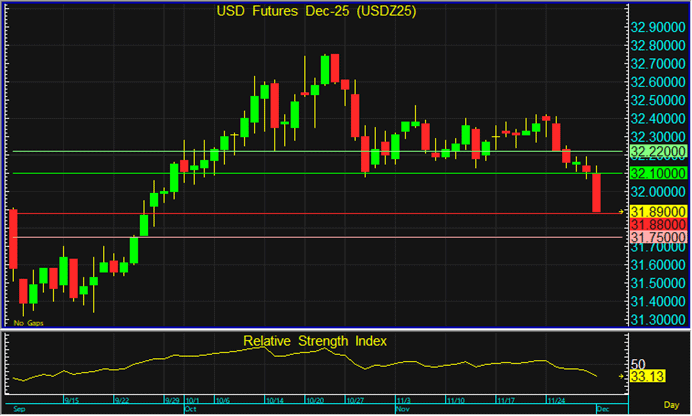Click the Nov month label on time axis

(402, 410)
